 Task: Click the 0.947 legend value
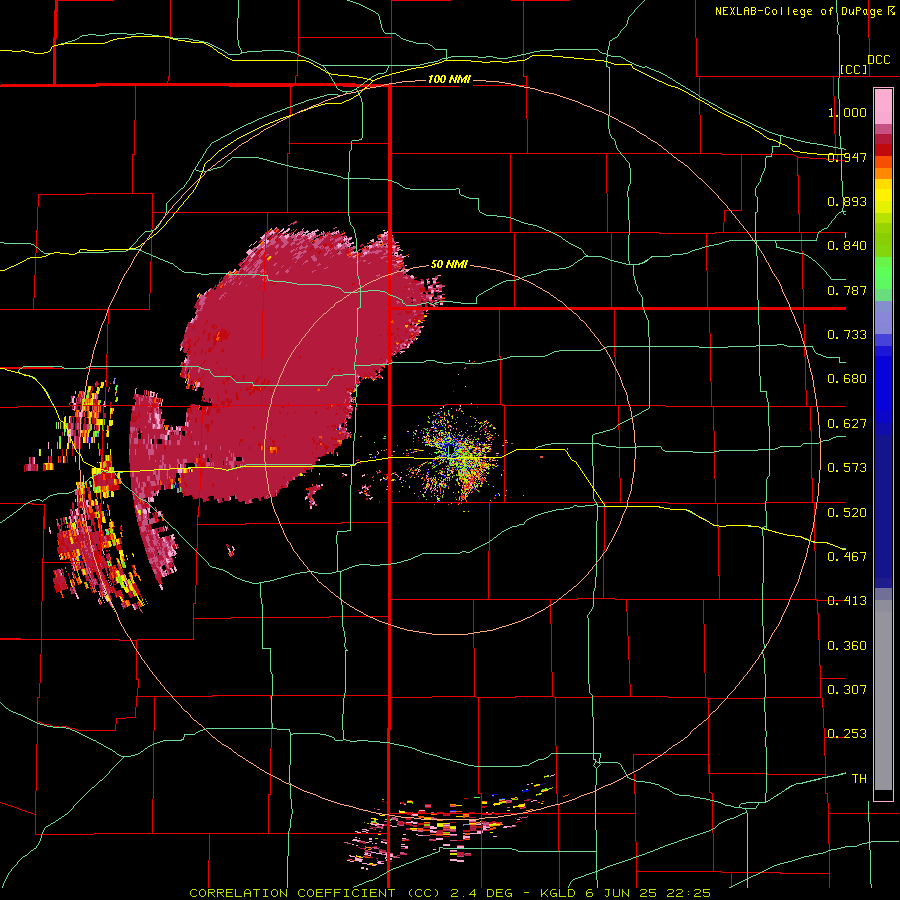847,157
